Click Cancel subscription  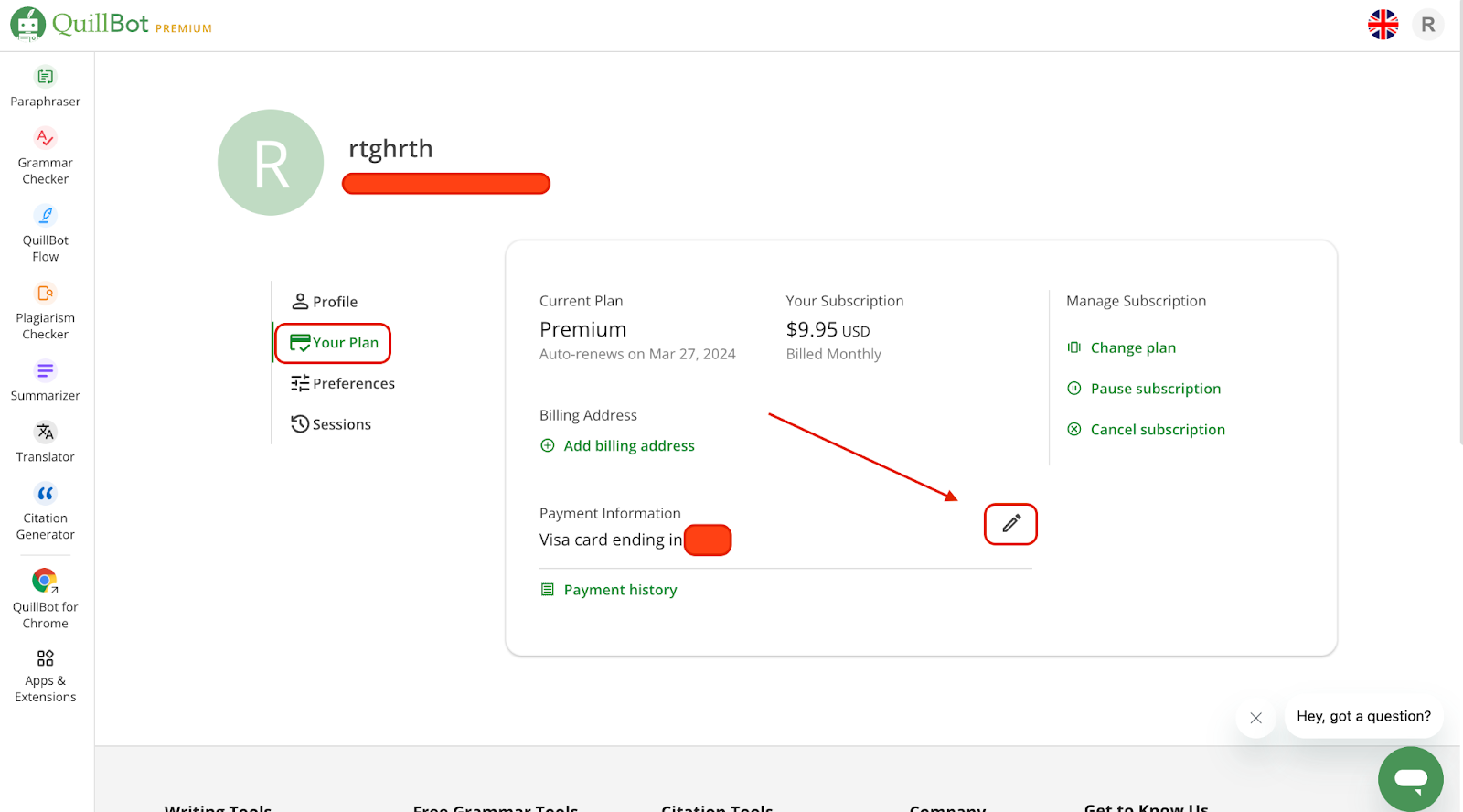(x=1147, y=430)
